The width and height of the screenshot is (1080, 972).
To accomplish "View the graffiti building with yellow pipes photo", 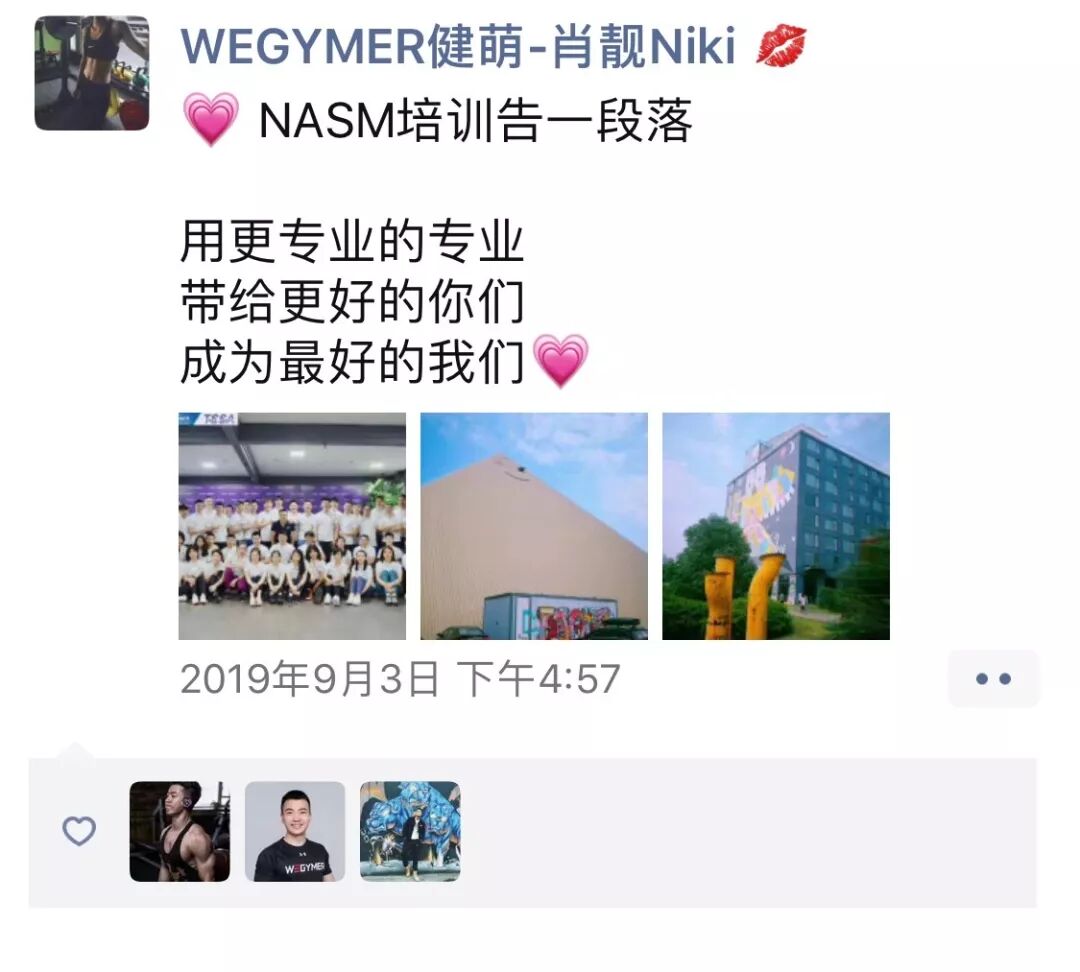I will pyautogui.click(x=776, y=526).
